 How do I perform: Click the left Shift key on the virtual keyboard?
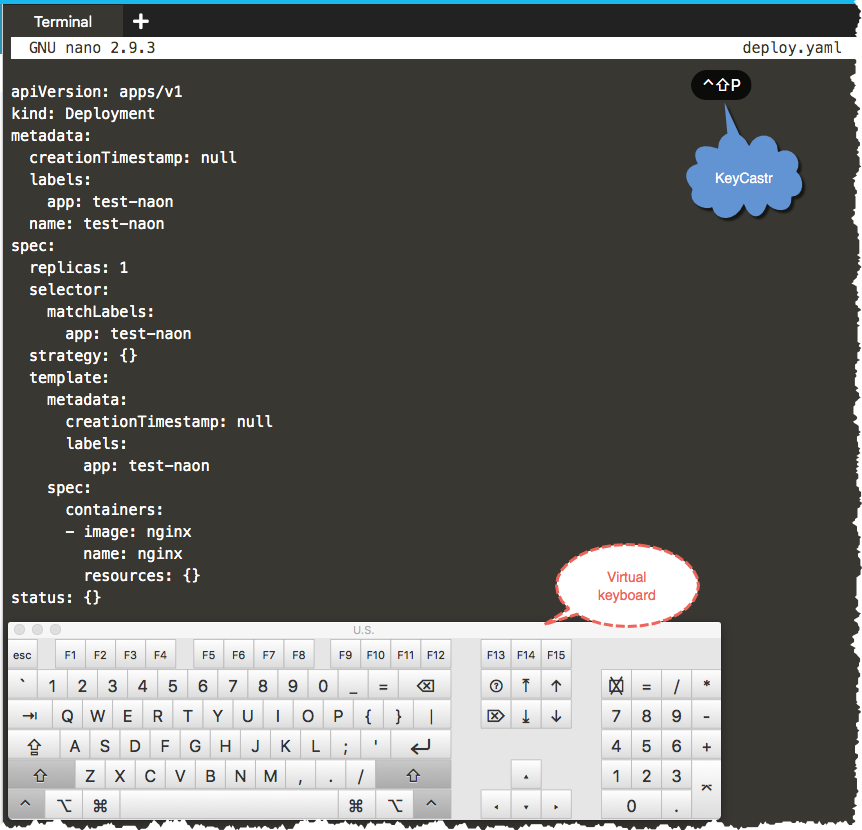point(41,776)
